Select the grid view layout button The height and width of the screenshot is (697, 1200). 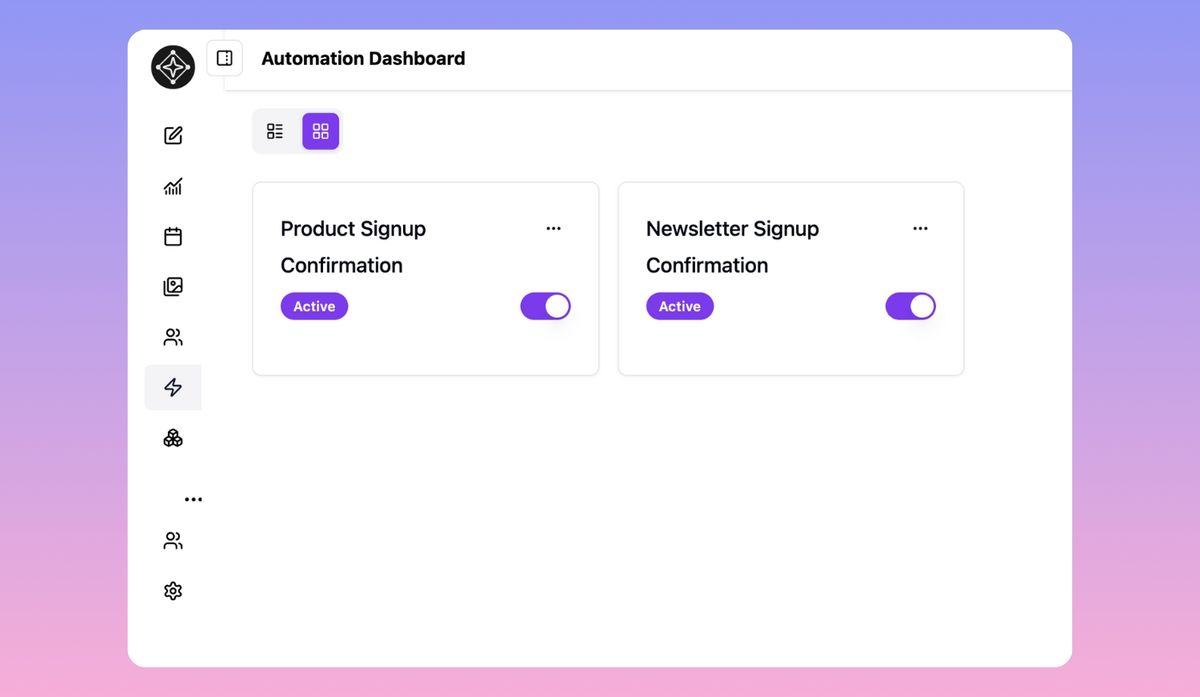click(x=321, y=131)
